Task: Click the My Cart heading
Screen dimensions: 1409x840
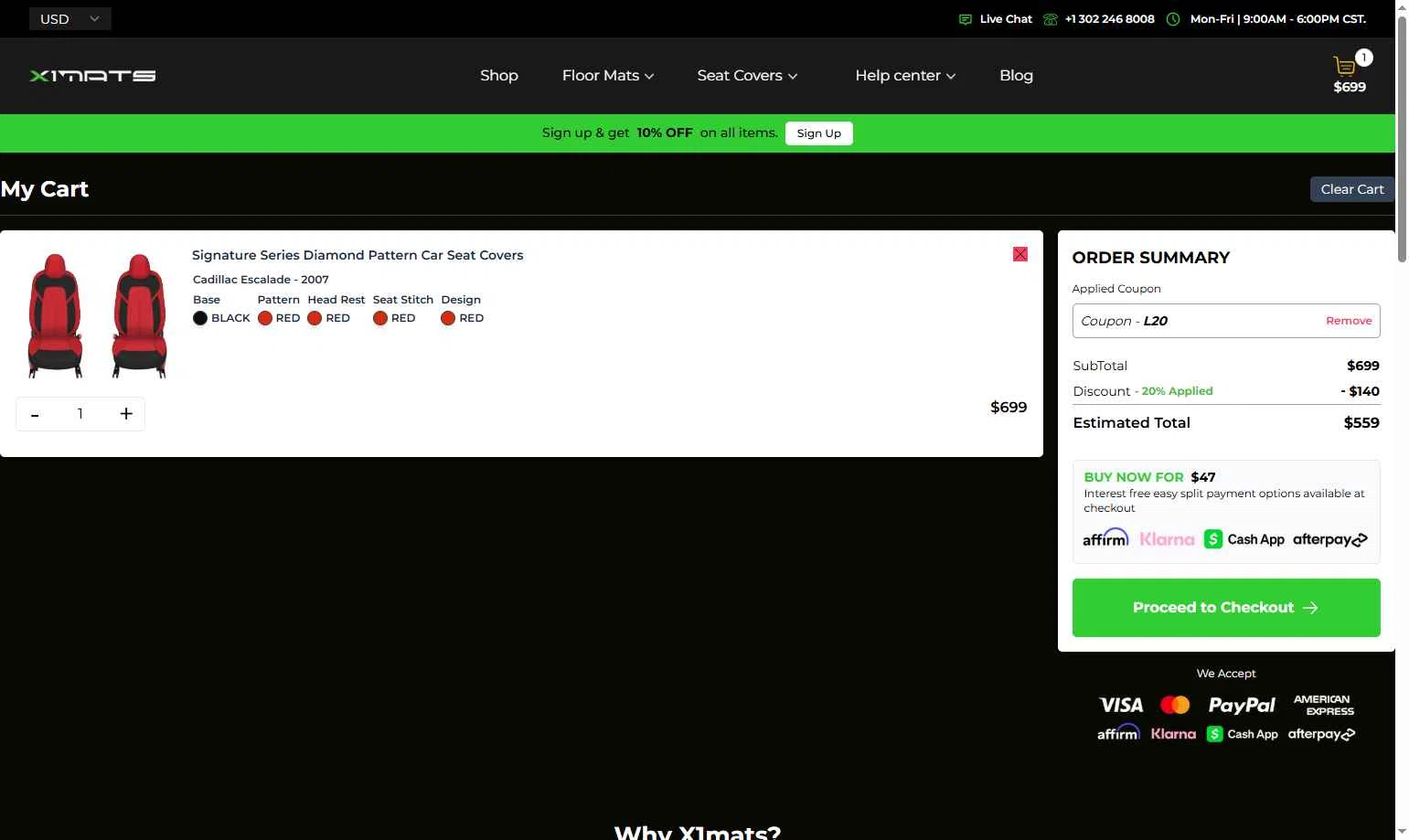Action: [x=45, y=189]
